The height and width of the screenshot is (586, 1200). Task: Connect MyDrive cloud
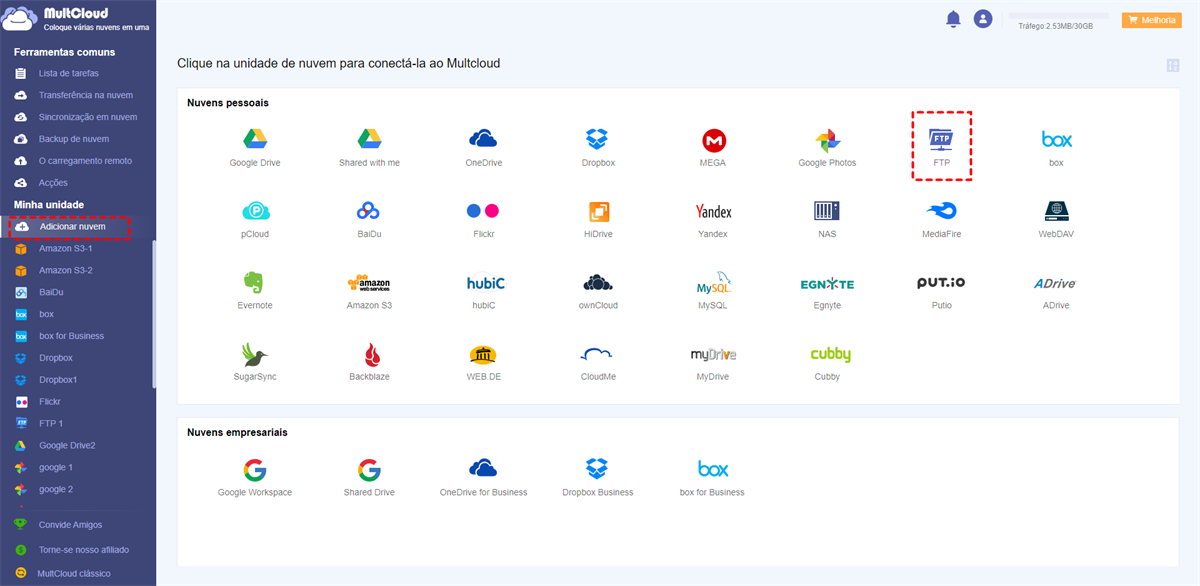coord(713,362)
